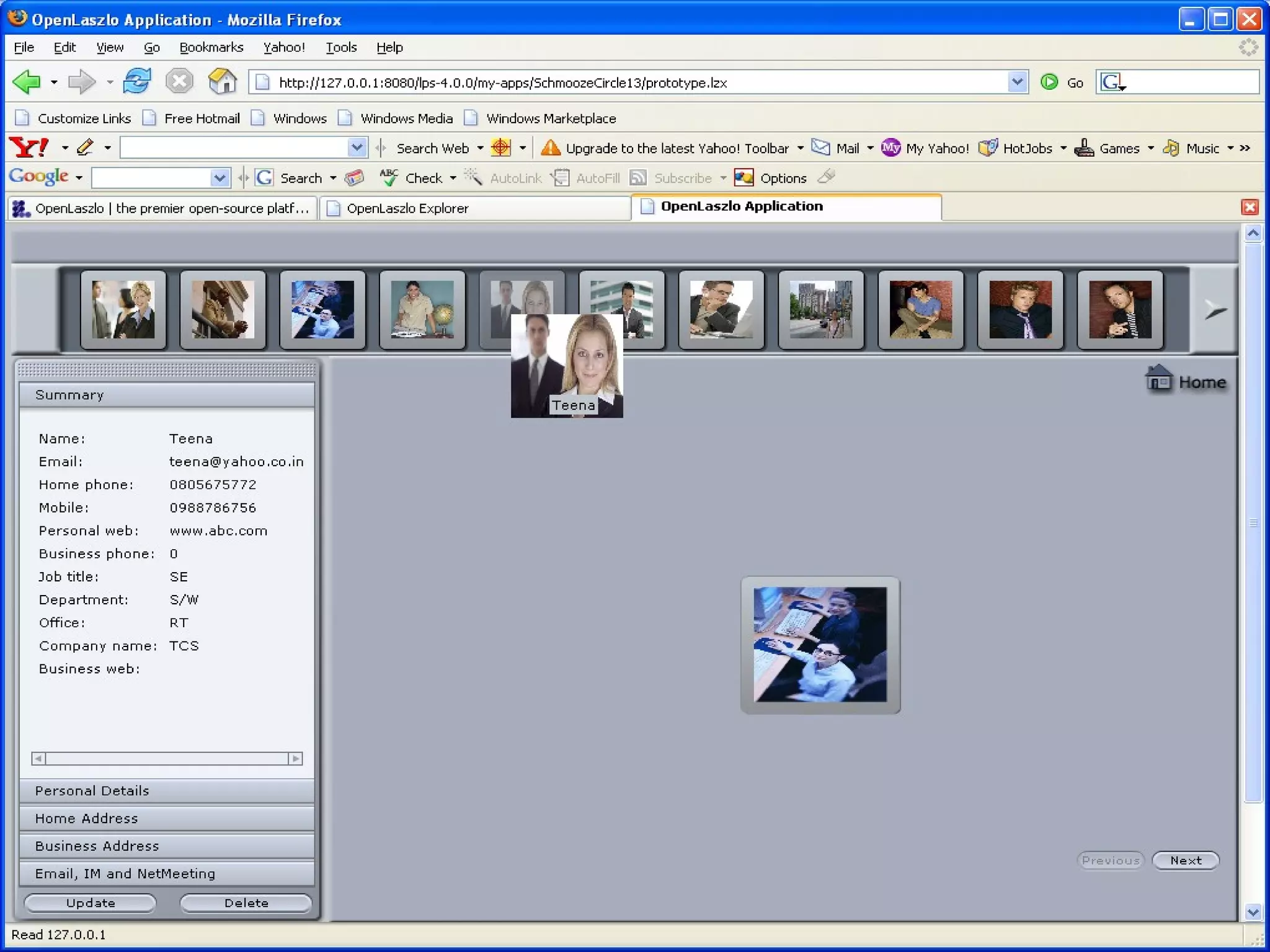
Task: Click the green Back arrow
Action: tap(27, 82)
